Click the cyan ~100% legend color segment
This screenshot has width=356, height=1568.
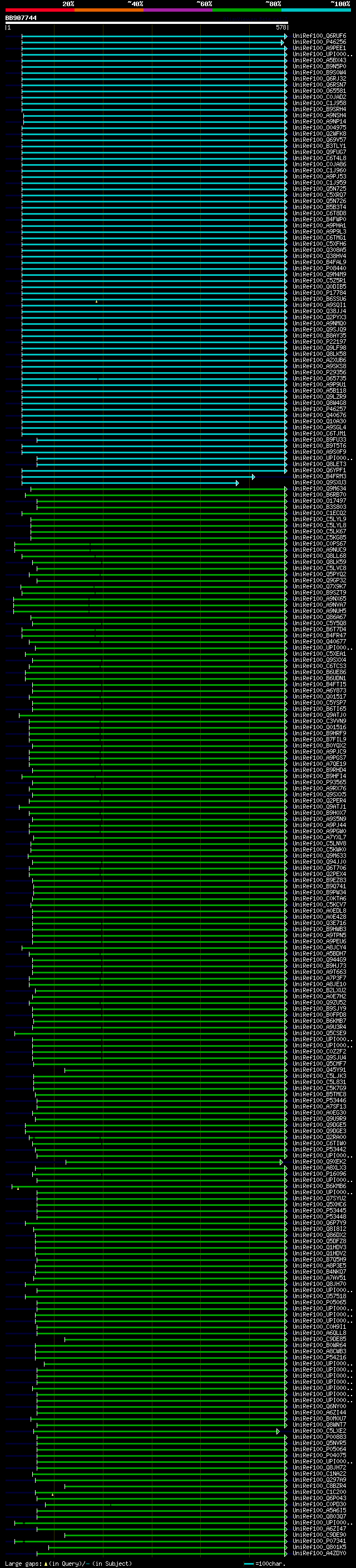click(x=316, y=10)
